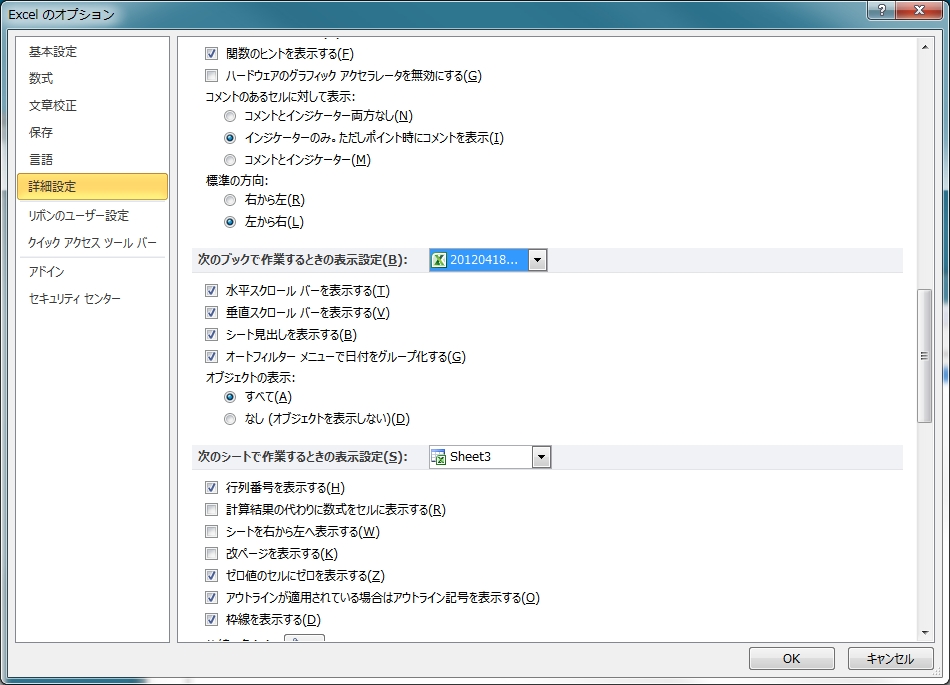Open 保存 category
950x685 pixels.
pos(93,133)
